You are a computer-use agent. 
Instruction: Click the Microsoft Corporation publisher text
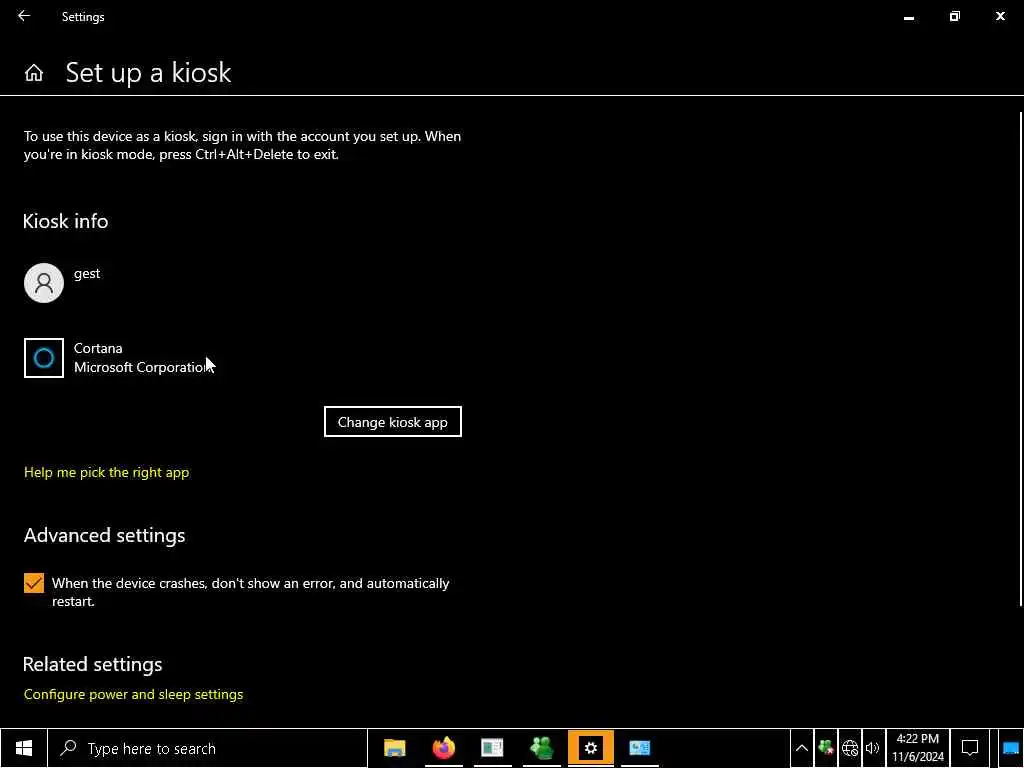pos(142,367)
